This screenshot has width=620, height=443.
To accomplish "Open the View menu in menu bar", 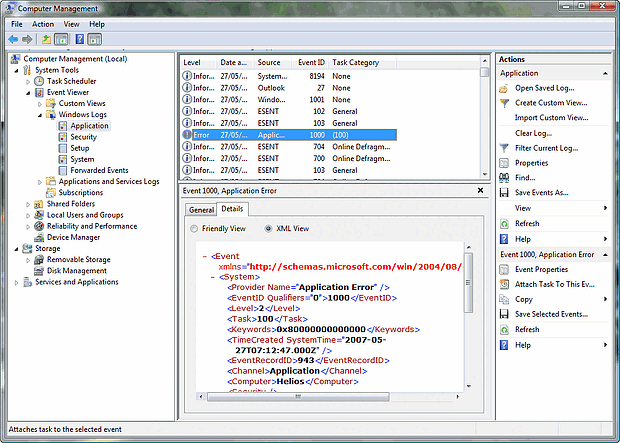I will pos(71,24).
